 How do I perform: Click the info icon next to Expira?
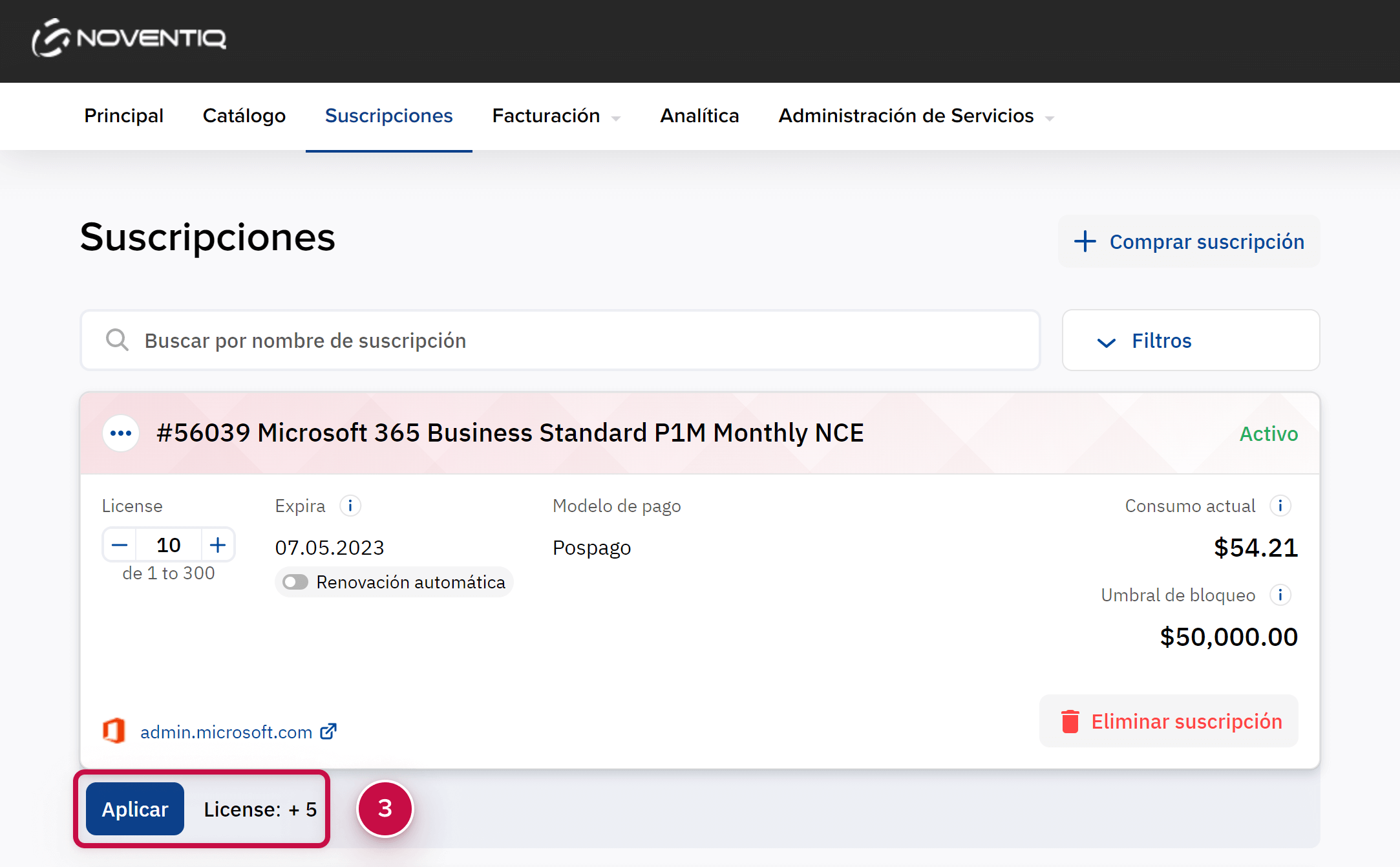[x=350, y=506]
